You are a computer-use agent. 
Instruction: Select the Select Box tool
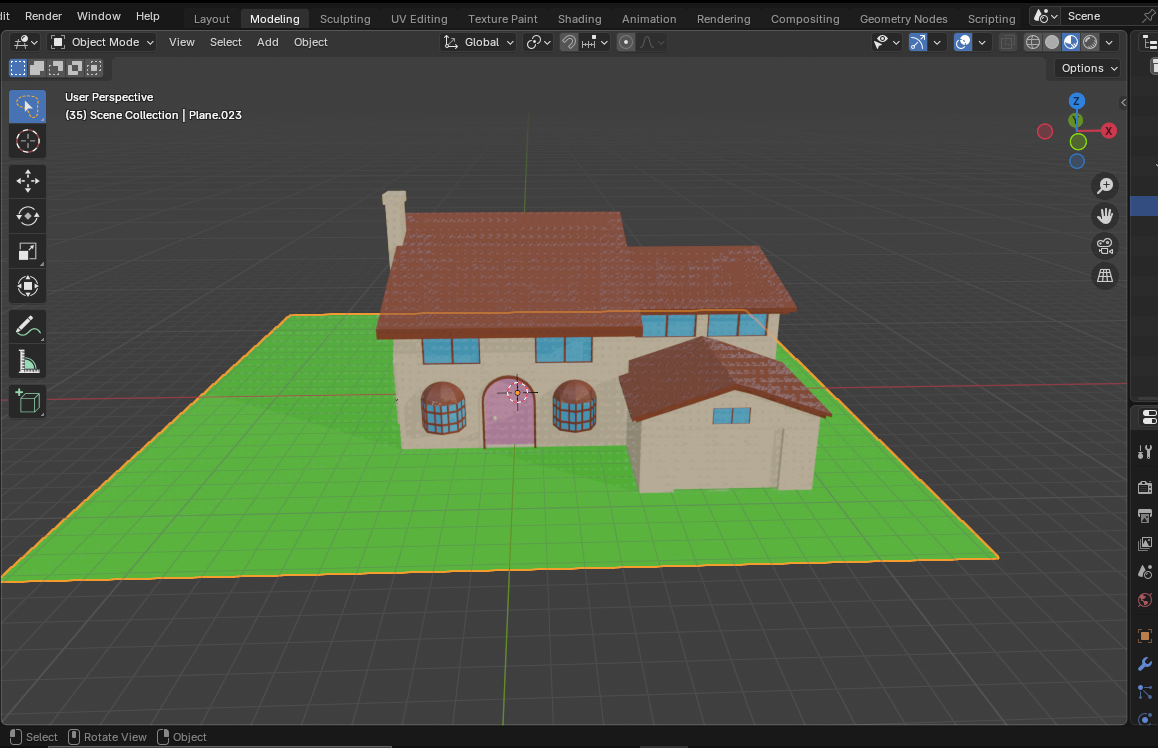coord(27,107)
